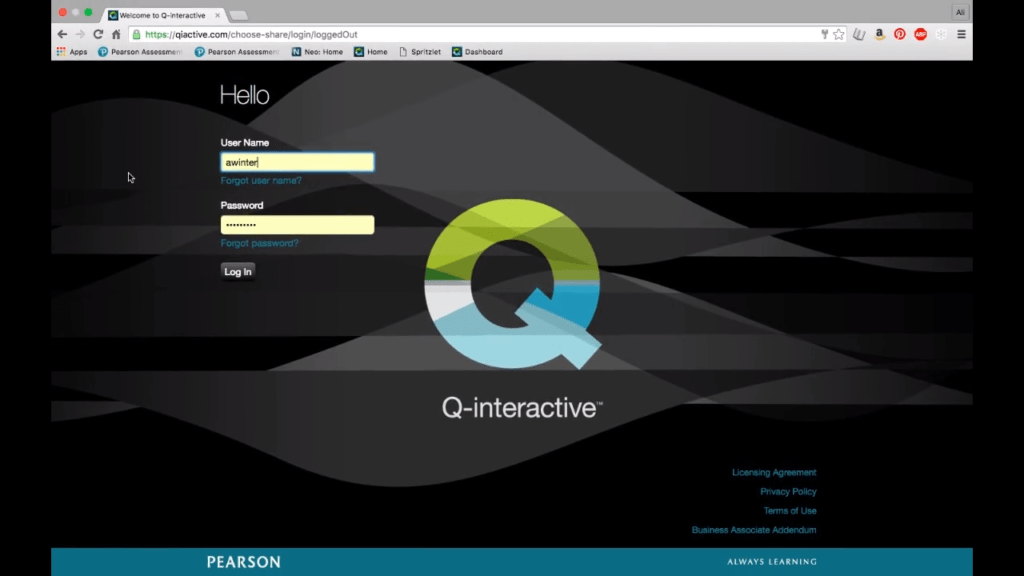
Task: Reload the page with the refresh icon
Action: 98,34
